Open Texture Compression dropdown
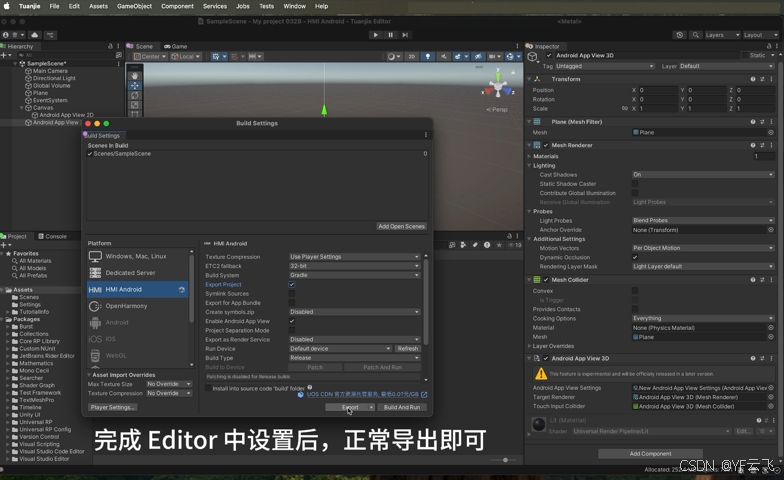This screenshot has width=784, height=480. tap(354, 256)
